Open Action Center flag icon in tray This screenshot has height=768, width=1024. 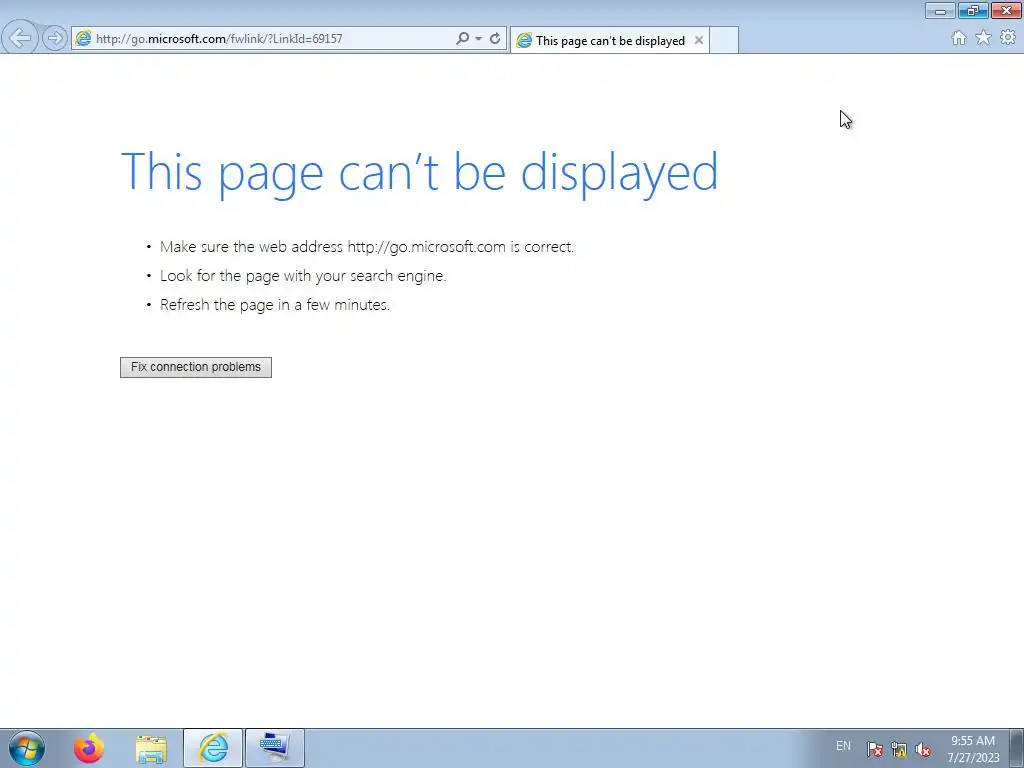coord(875,749)
